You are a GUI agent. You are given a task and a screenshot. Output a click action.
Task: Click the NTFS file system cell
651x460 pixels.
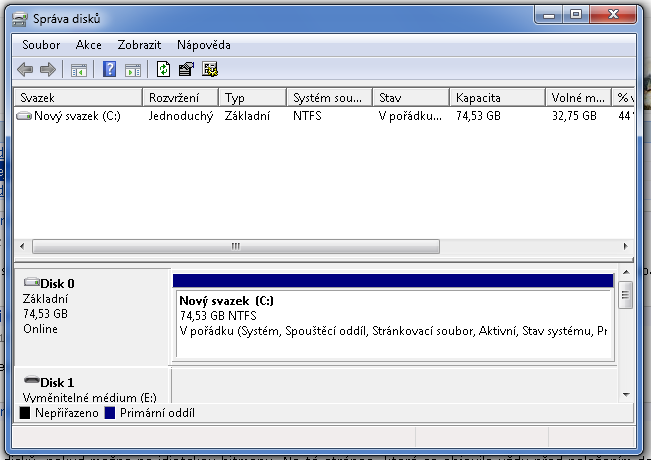[307, 116]
